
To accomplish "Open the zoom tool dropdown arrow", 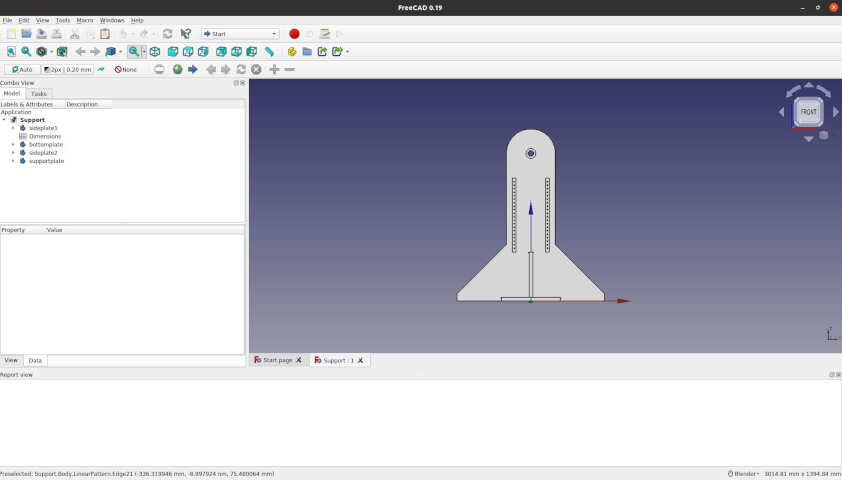I will click(x=144, y=52).
